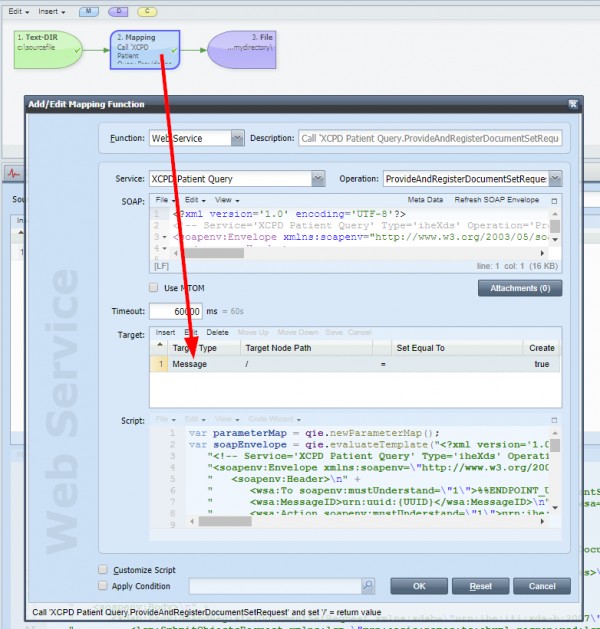Open the SOAP editor Edit menu
This screenshot has height=629, width=600.
pos(195,200)
